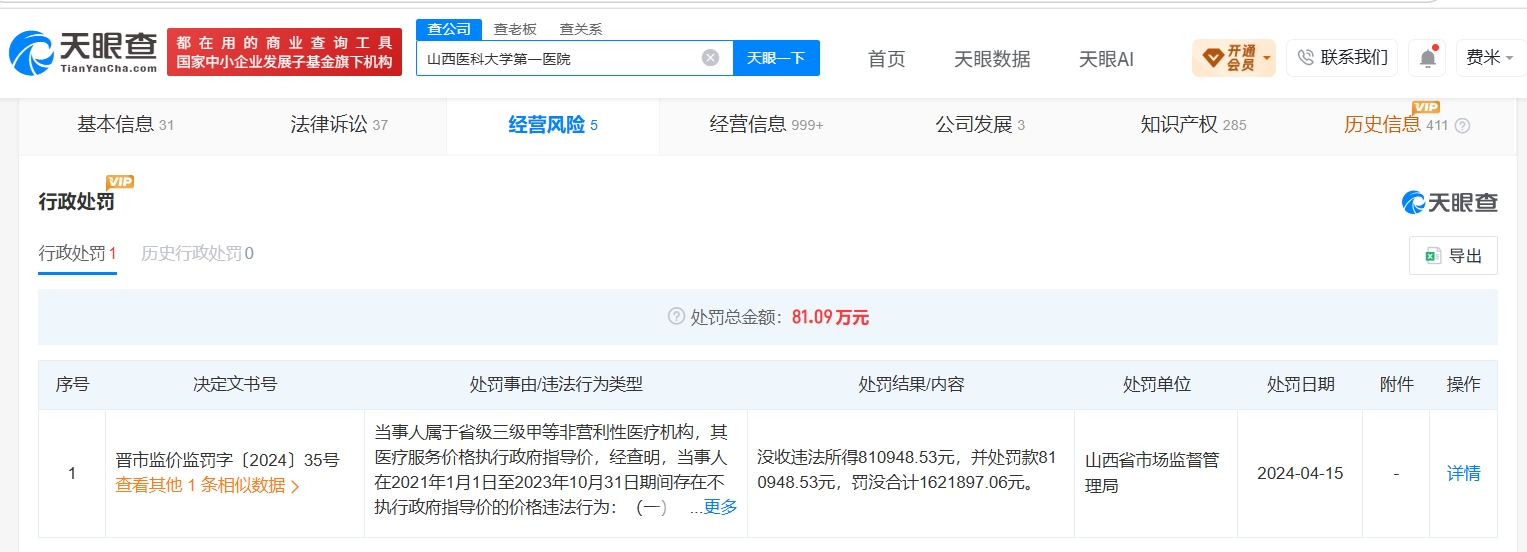Image resolution: width=1527 pixels, height=552 pixels.
Task: Open the 历史信息 VIP tab
Action: coord(1396,125)
